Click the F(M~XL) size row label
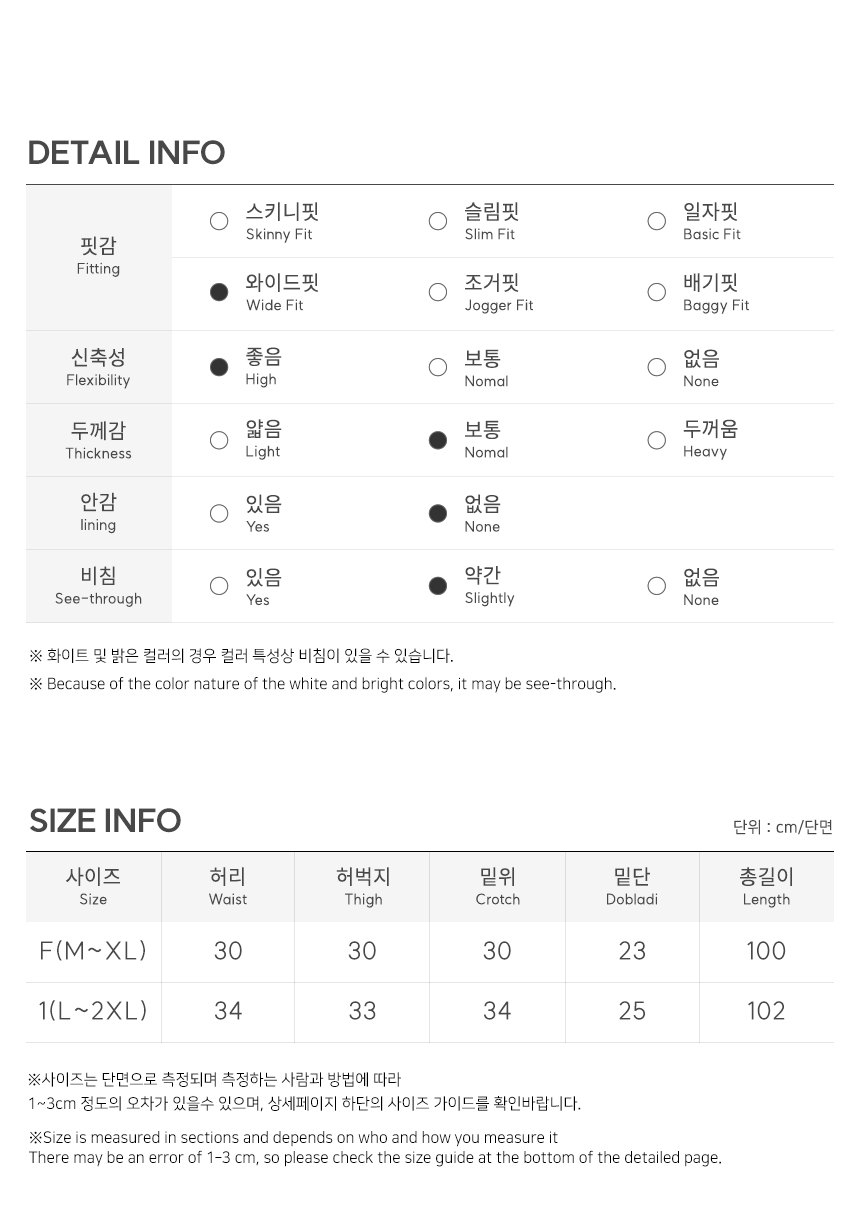Image resolution: width=860 pixels, height=1215 pixels. pyautogui.click(x=93, y=951)
